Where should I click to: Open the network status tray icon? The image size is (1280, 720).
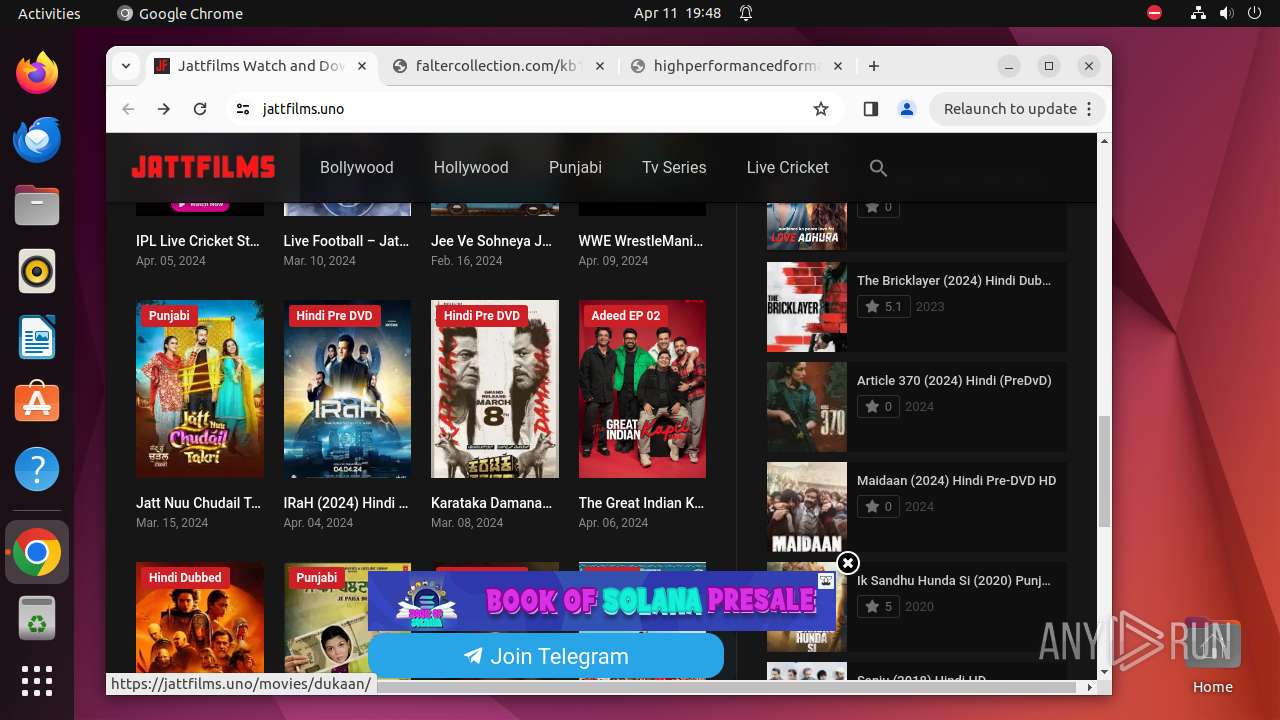[1198, 13]
